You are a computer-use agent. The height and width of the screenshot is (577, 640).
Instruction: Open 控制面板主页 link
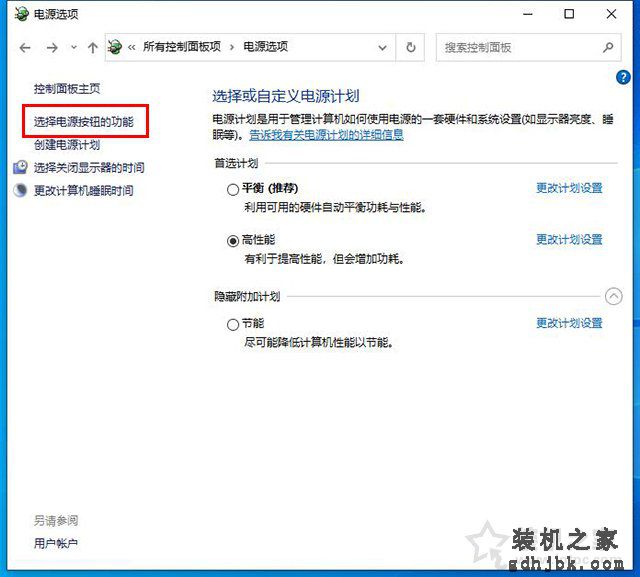67,89
